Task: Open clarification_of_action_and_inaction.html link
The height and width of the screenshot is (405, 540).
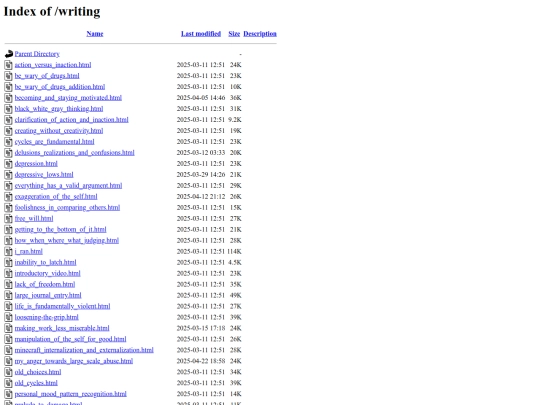Action: click(x=71, y=120)
